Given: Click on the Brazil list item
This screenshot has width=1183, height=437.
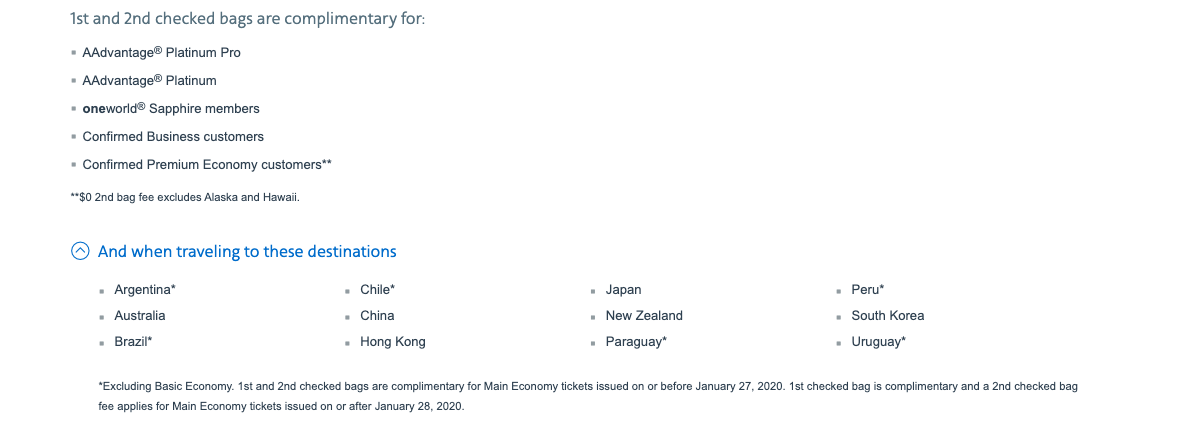Looking at the screenshot, I should pyautogui.click(x=134, y=341).
